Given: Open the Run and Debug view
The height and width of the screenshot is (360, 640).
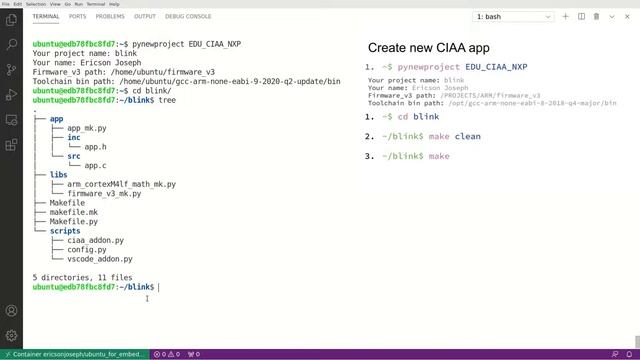Looking at the screenshot, I should (x=11, y=95).
